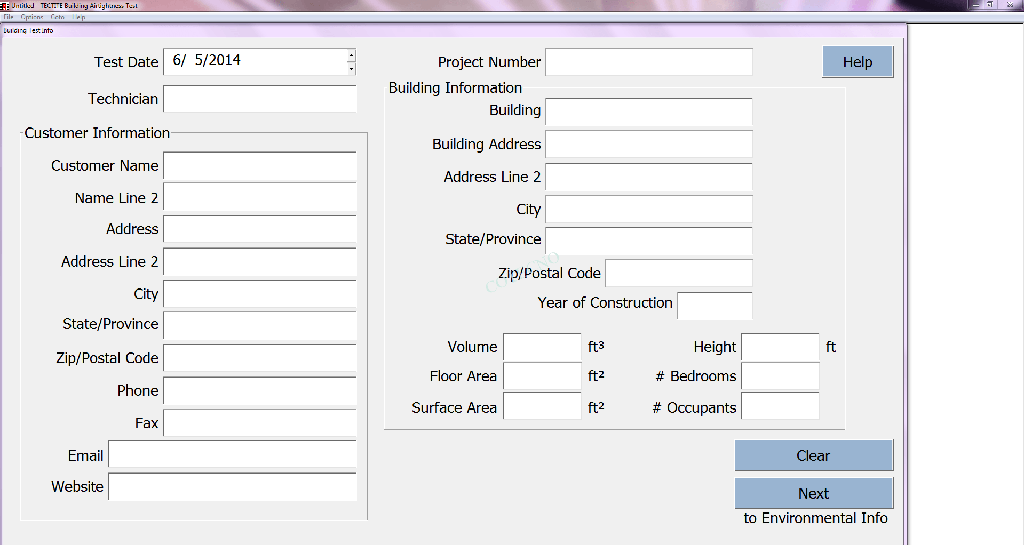Click the building Height field
The height and width of the screenshot is (545, 1024).
click(x=780, y=347)
